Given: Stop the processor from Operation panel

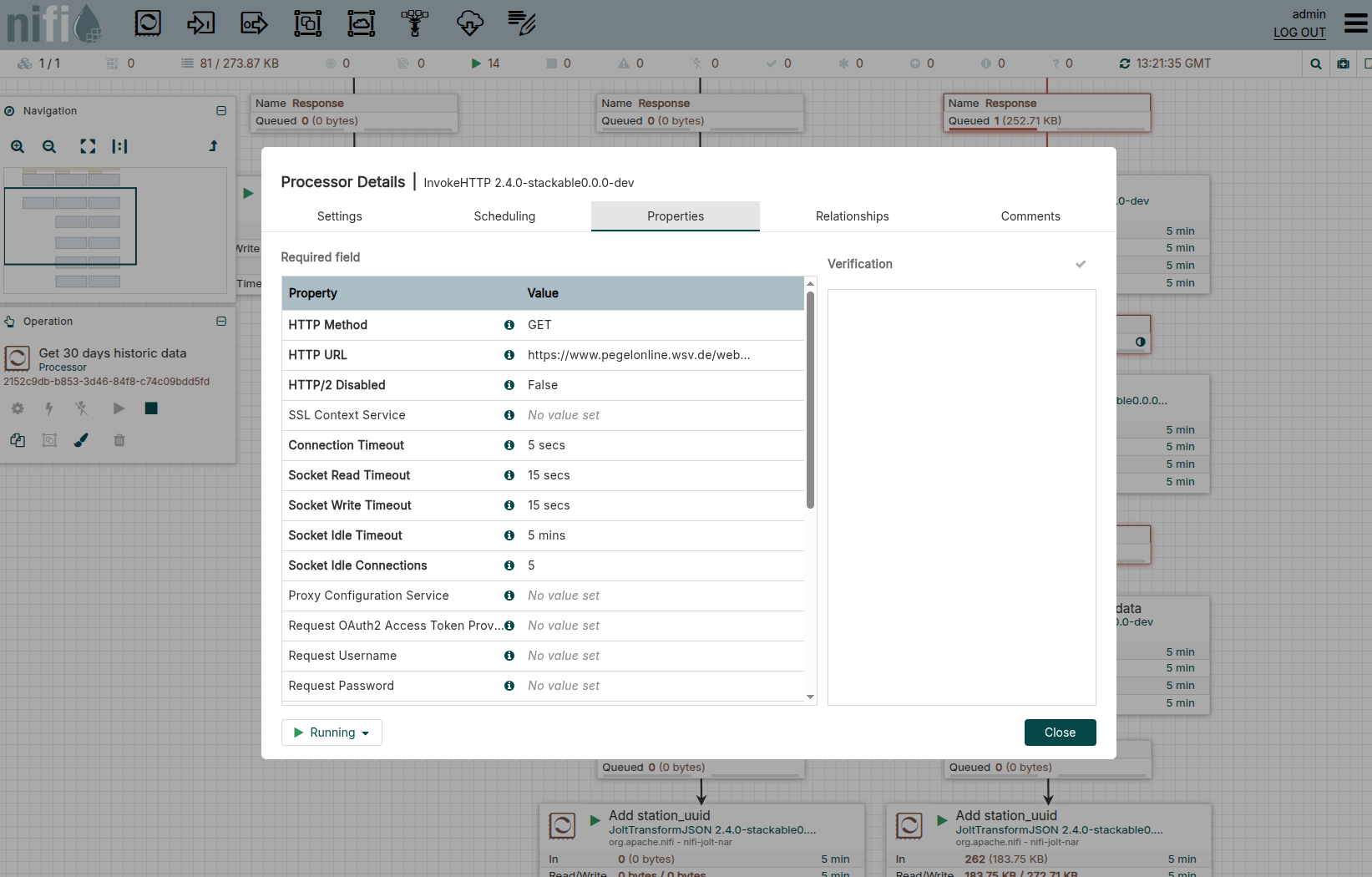Looking at the screenshot, I should coord(151,408).
